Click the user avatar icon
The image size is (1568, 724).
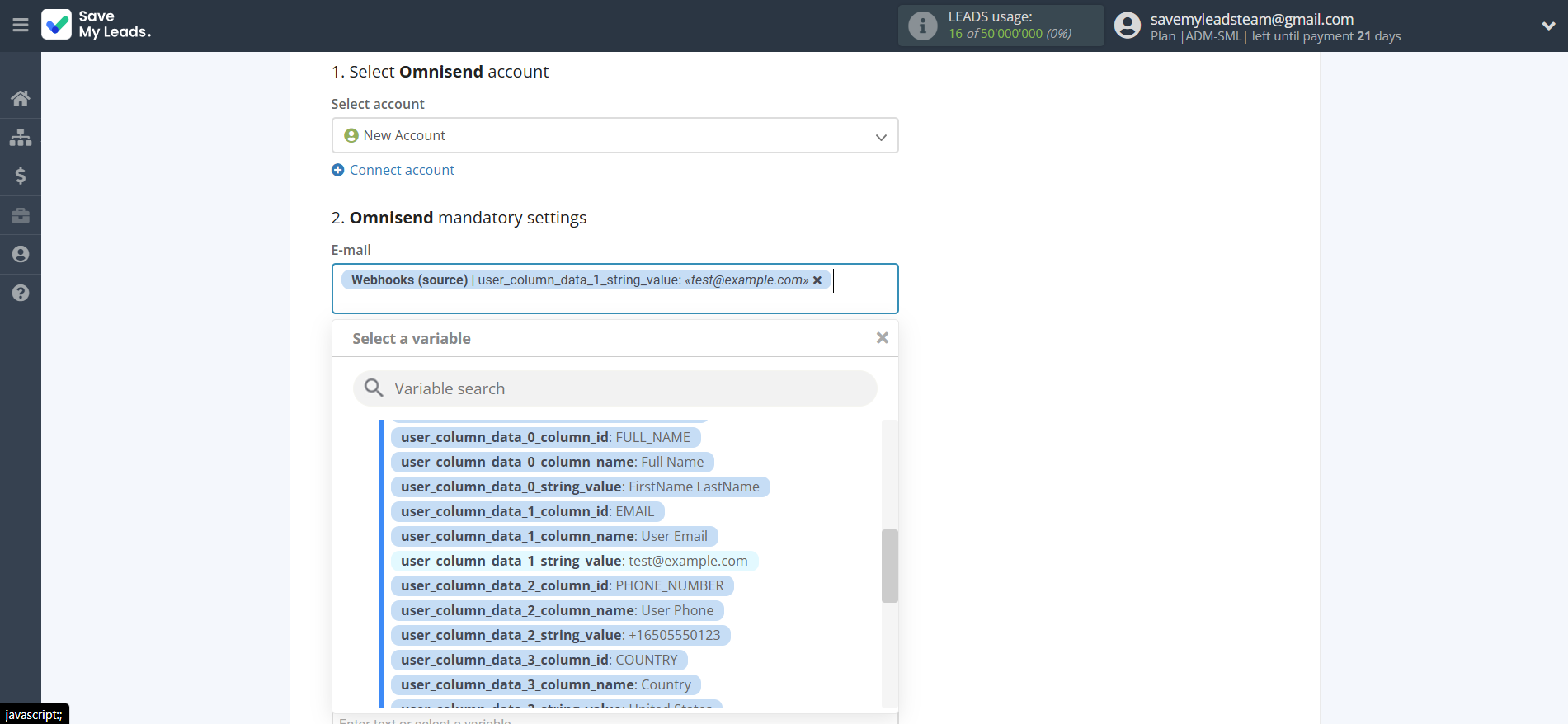pos(1128,26)
